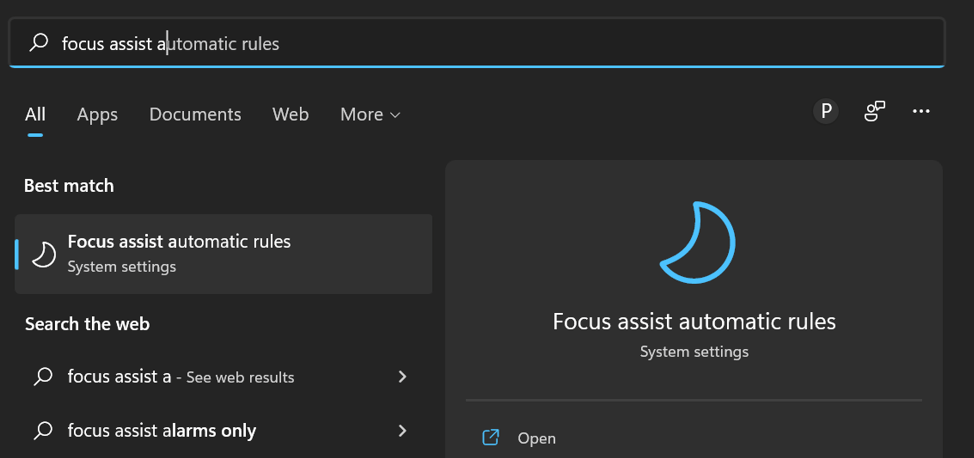Viewport: 974px width, 458px height.
Task: Click magnifier icon for 'alarms only' suggestion
Action: (43, 431)
